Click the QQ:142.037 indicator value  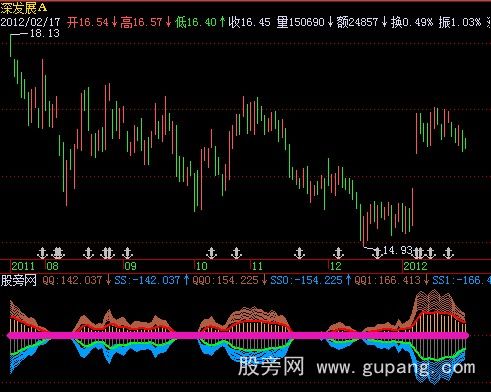(x=72, y=280)
